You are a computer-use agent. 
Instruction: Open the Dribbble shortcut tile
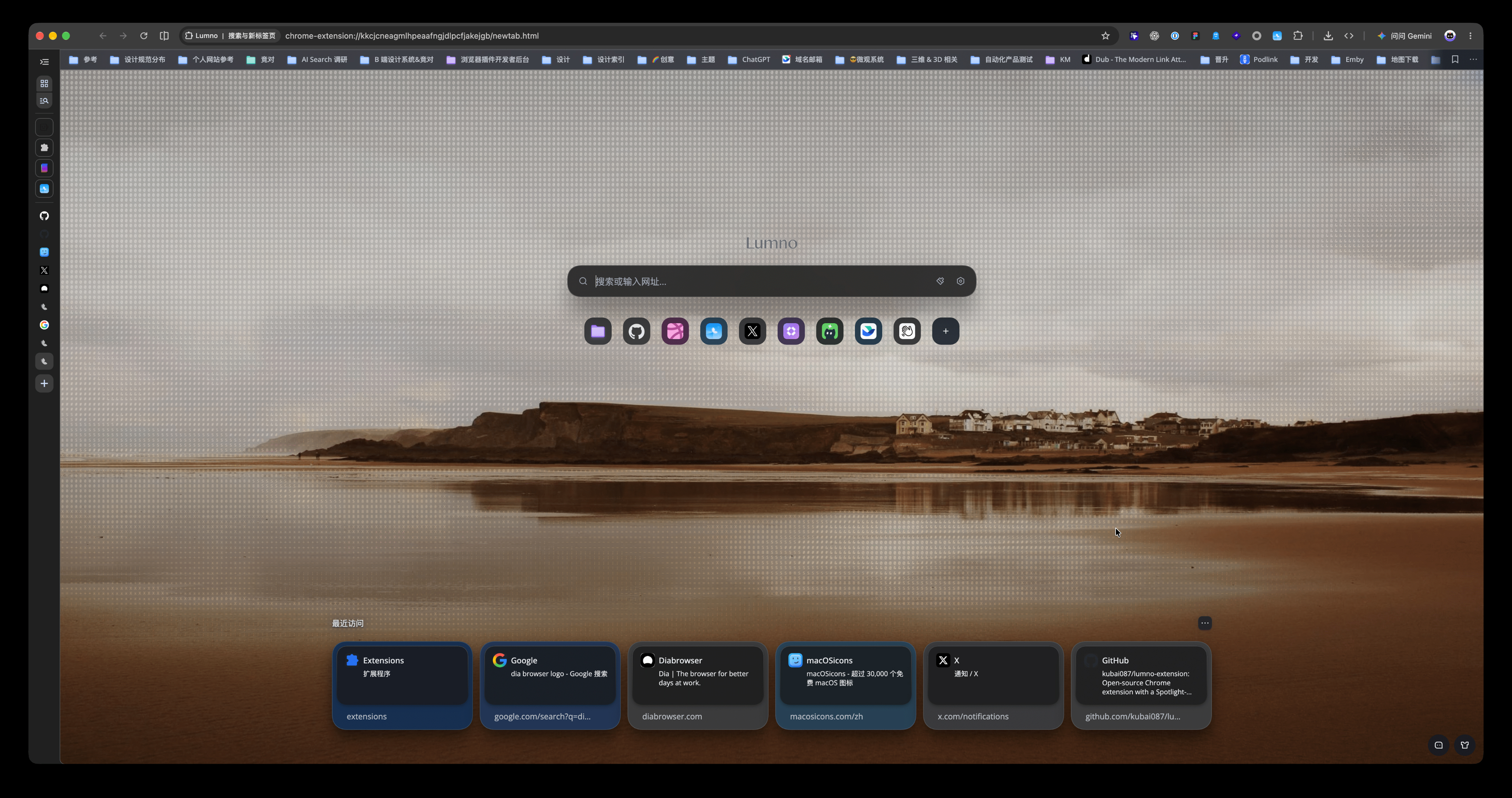675,332
